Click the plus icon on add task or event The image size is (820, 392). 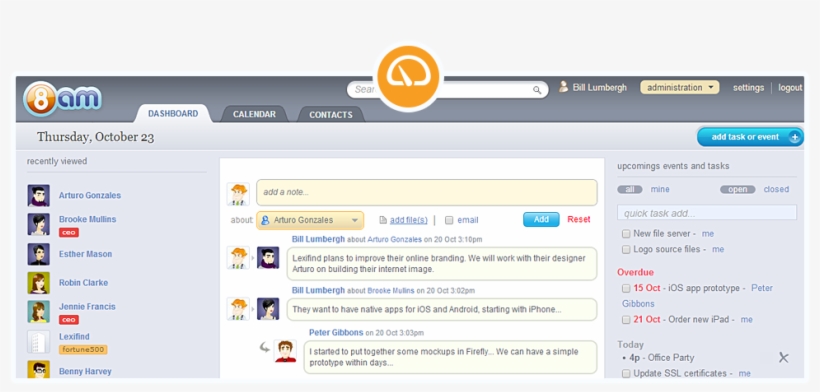coord(794,137)
